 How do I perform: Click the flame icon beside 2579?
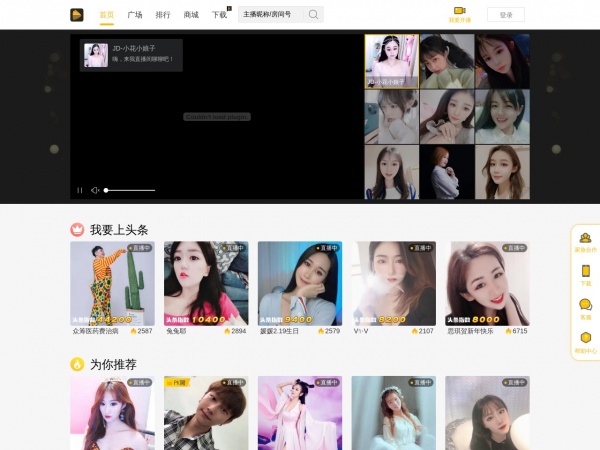(x=321, y=331)
